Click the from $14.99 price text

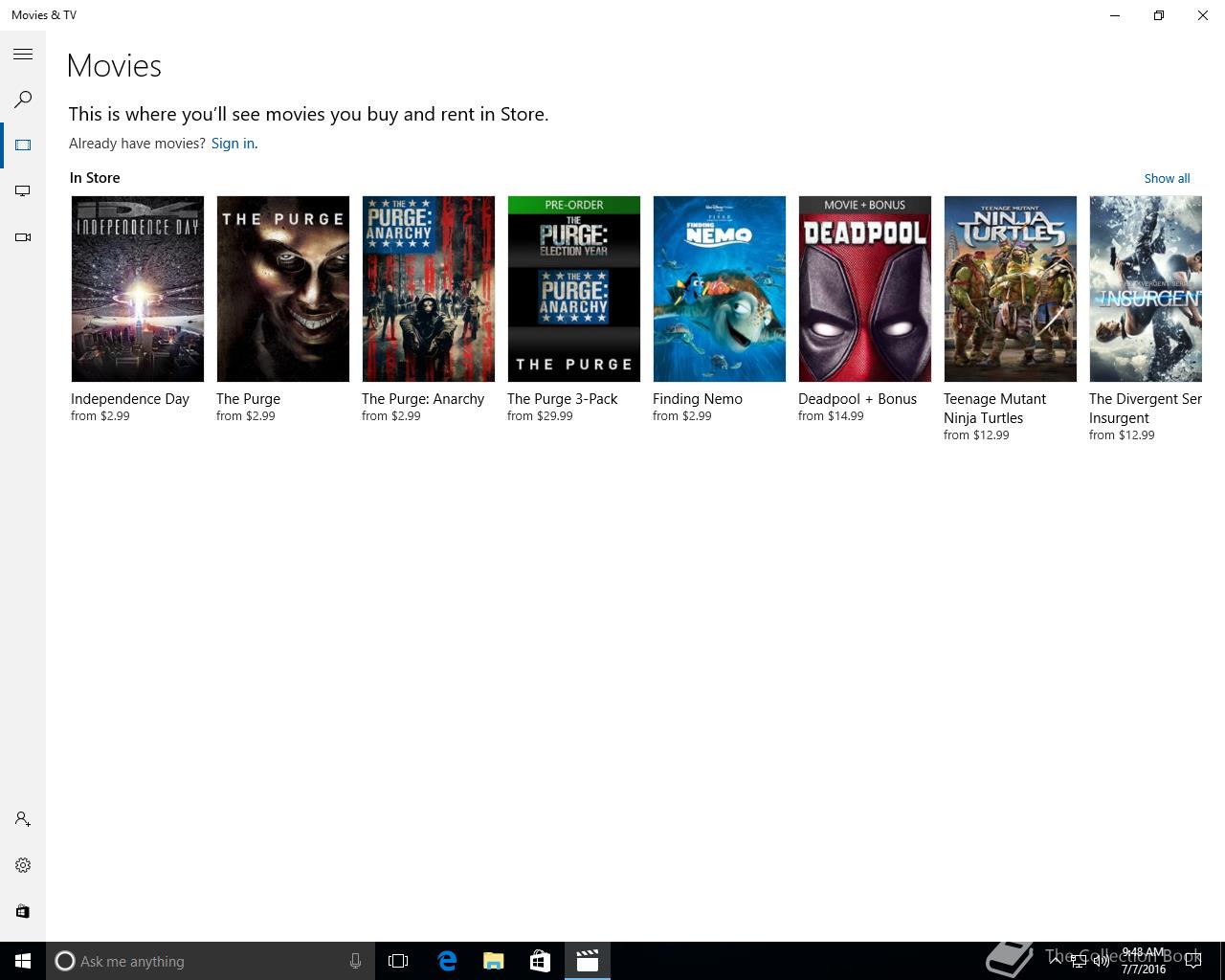point(831,416)
